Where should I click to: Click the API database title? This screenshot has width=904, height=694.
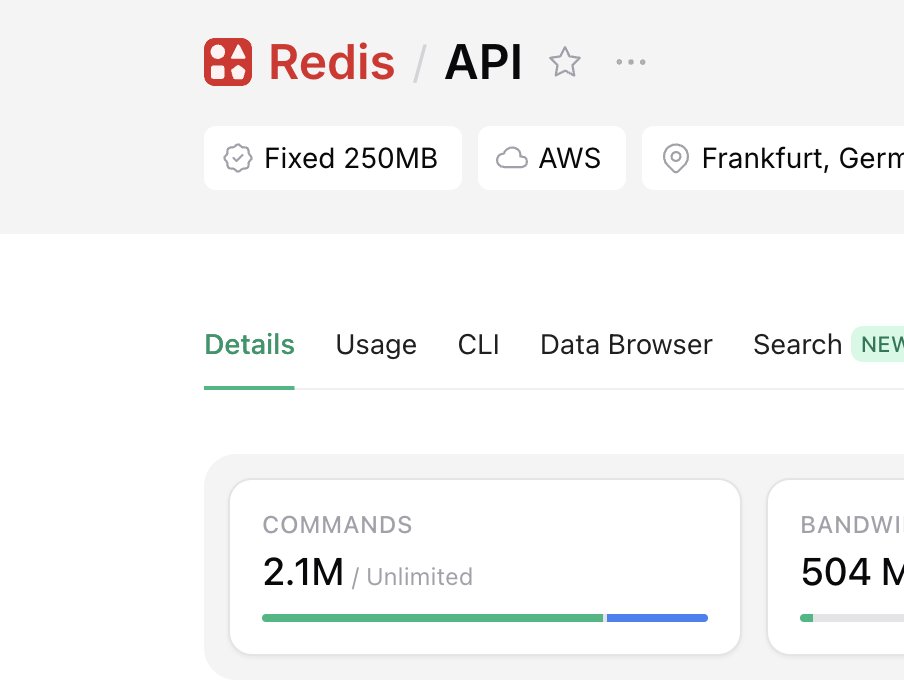[483, 62]
